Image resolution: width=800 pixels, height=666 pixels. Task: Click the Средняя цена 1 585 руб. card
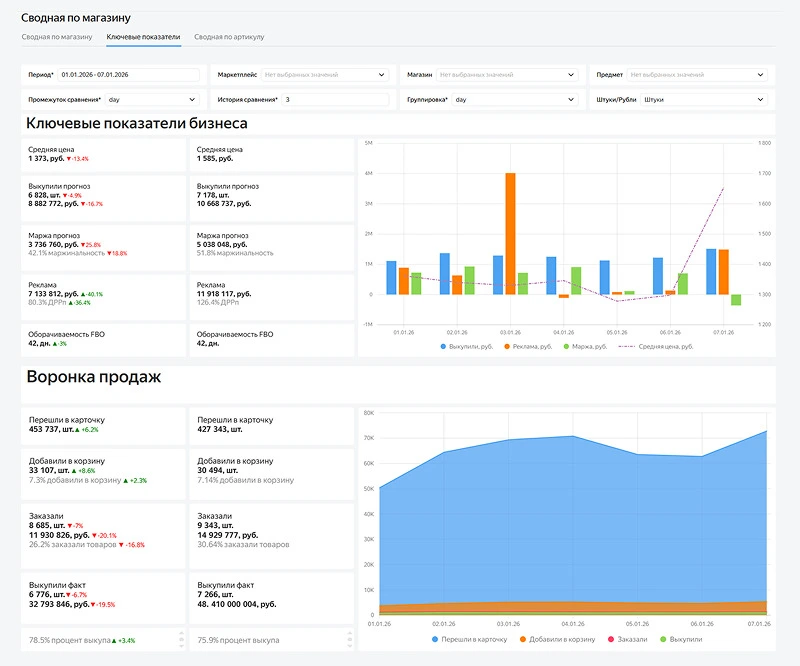click(272, 155)
